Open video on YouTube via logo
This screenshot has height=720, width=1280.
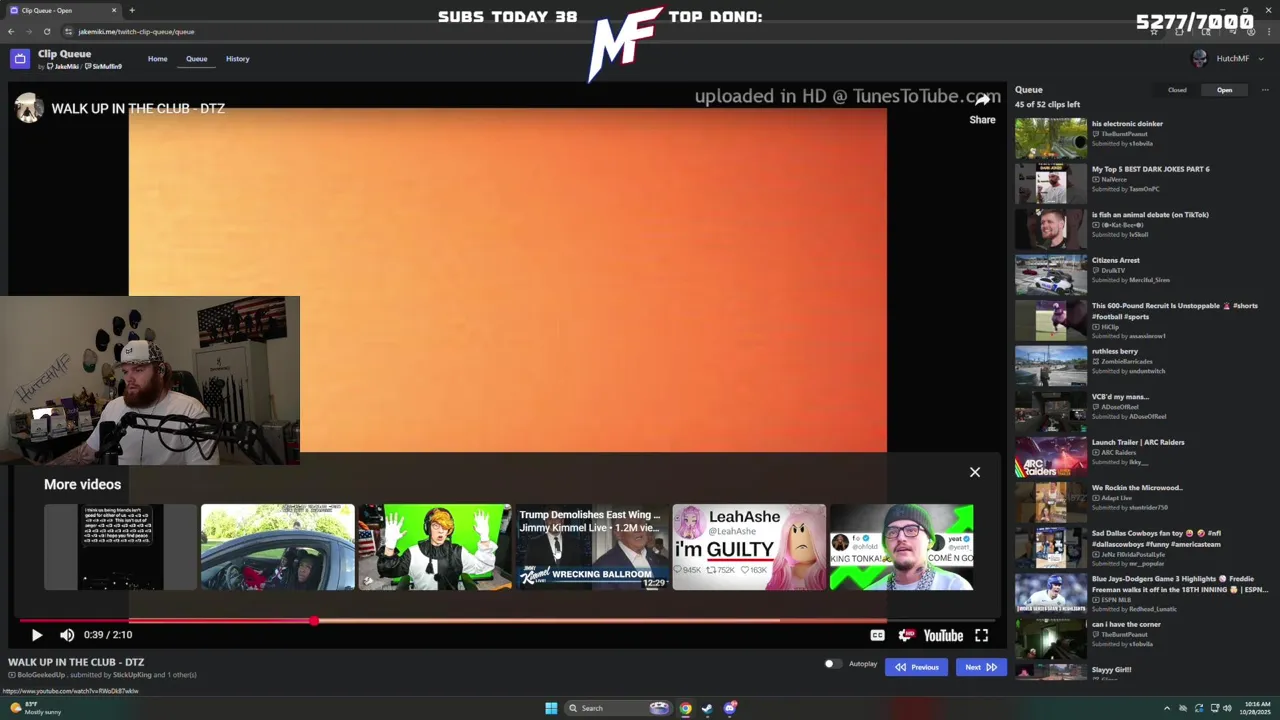click(943, 635)
